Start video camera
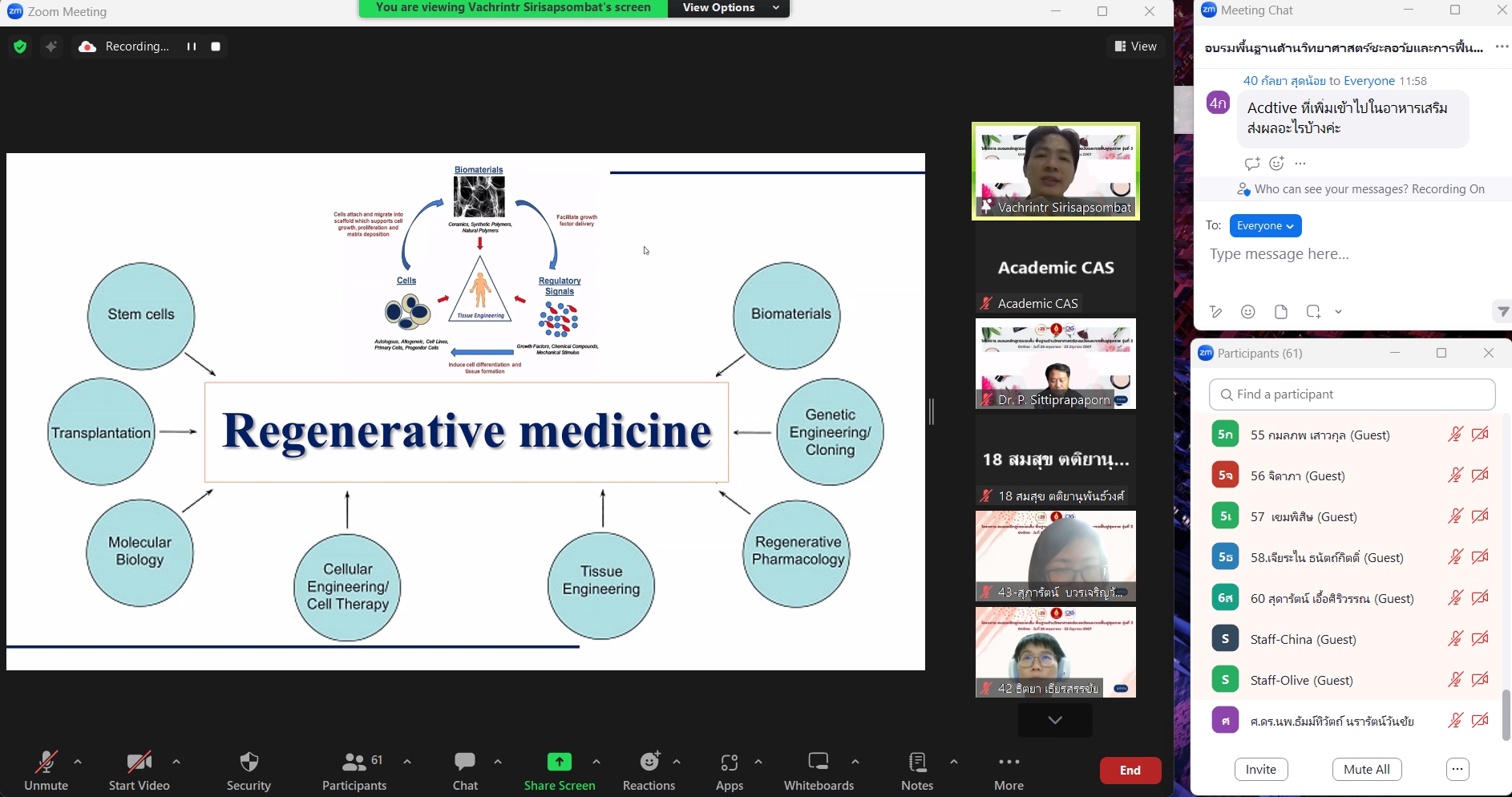This screenshot has width=1512, height=797. pos(139,763)
